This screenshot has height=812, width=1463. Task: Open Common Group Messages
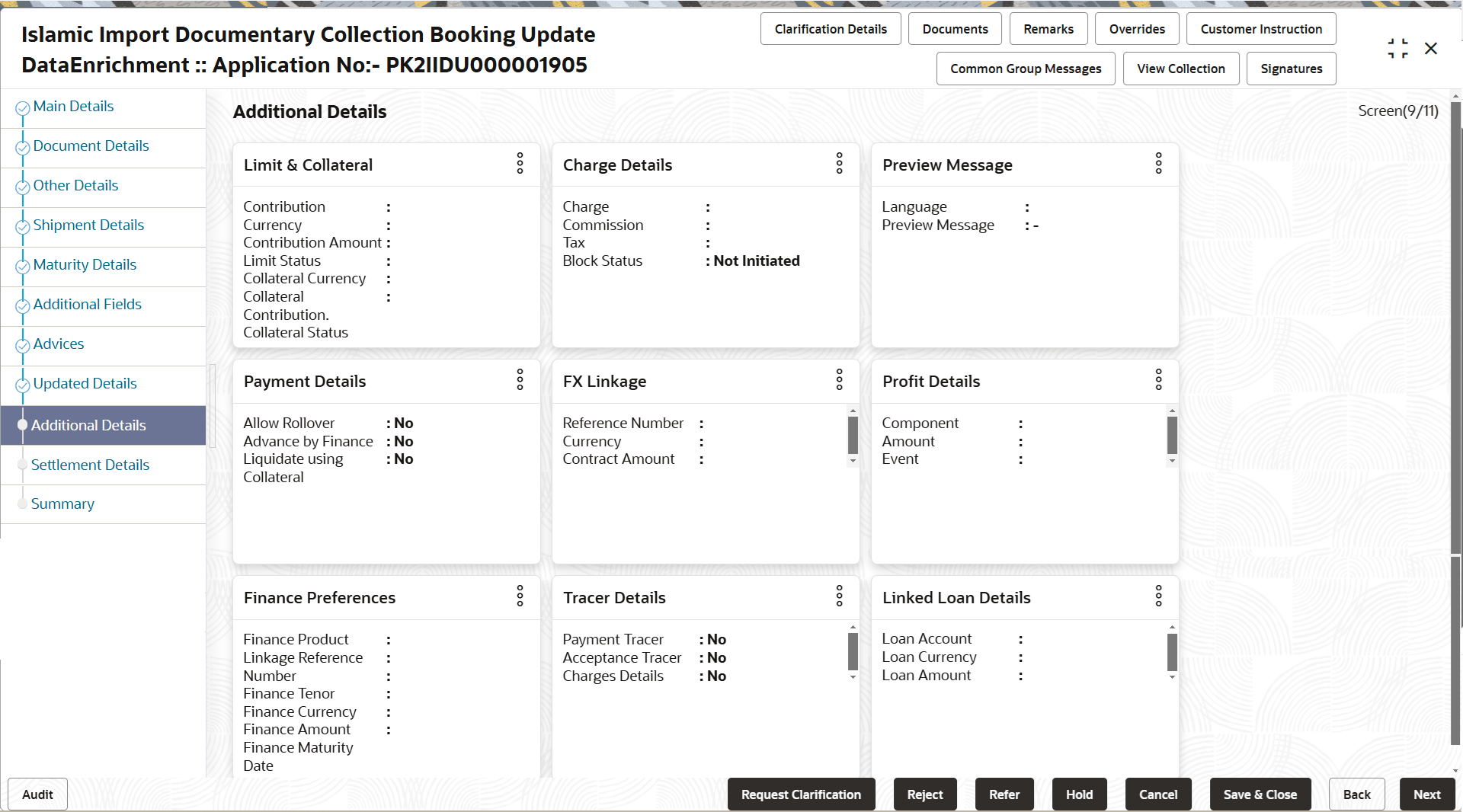(1026, 69)
